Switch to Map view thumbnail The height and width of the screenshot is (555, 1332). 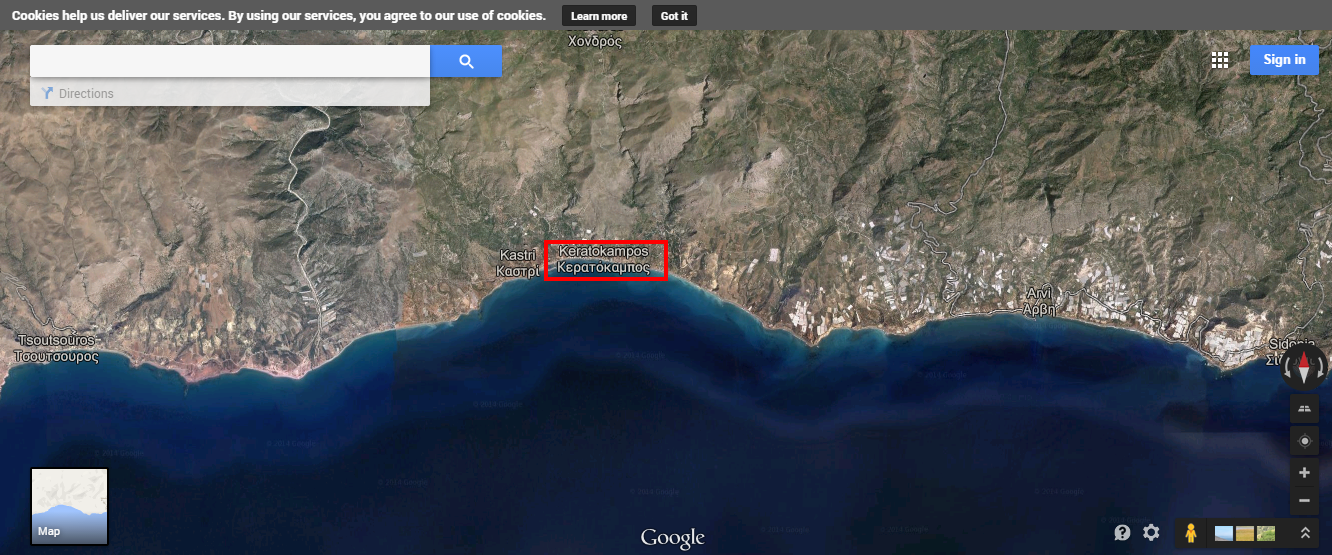[x=69, y=506]
